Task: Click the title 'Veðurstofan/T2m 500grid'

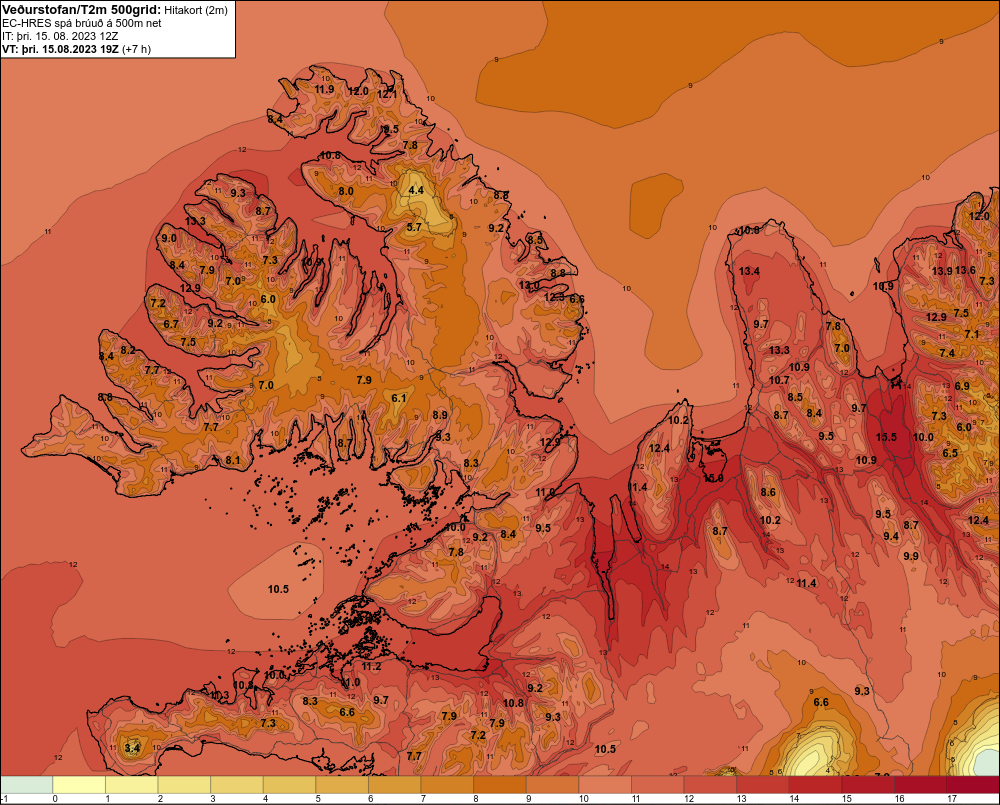Action: pyautogui.click(x=81, y=10)
